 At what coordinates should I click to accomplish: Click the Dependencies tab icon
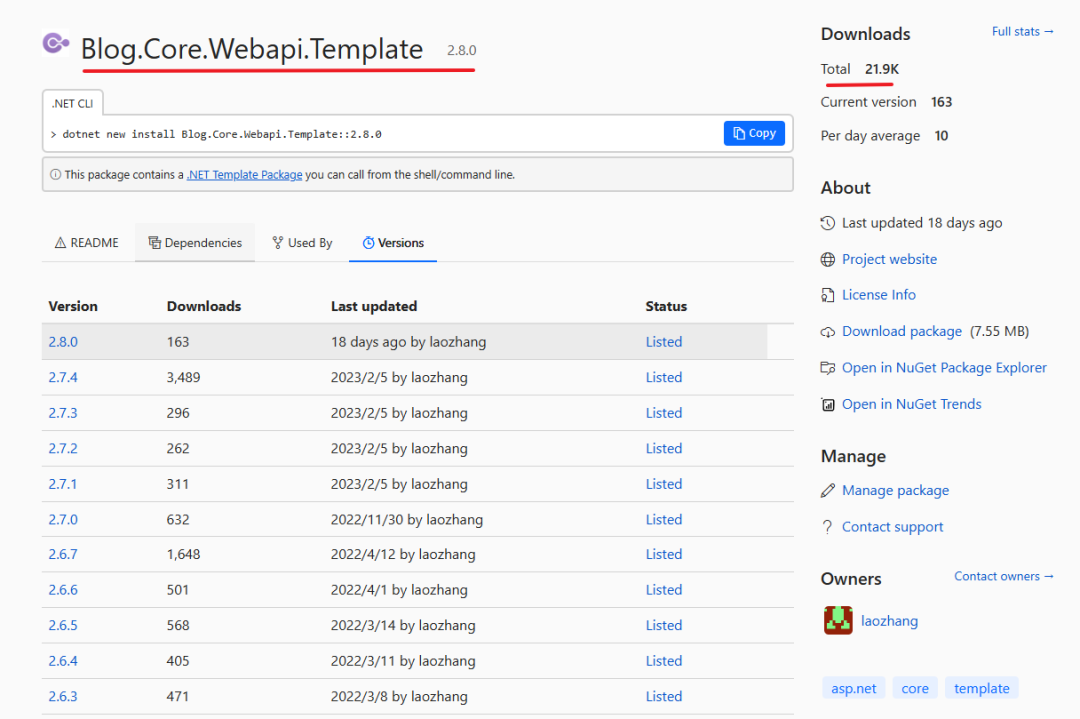pos(154,242)
